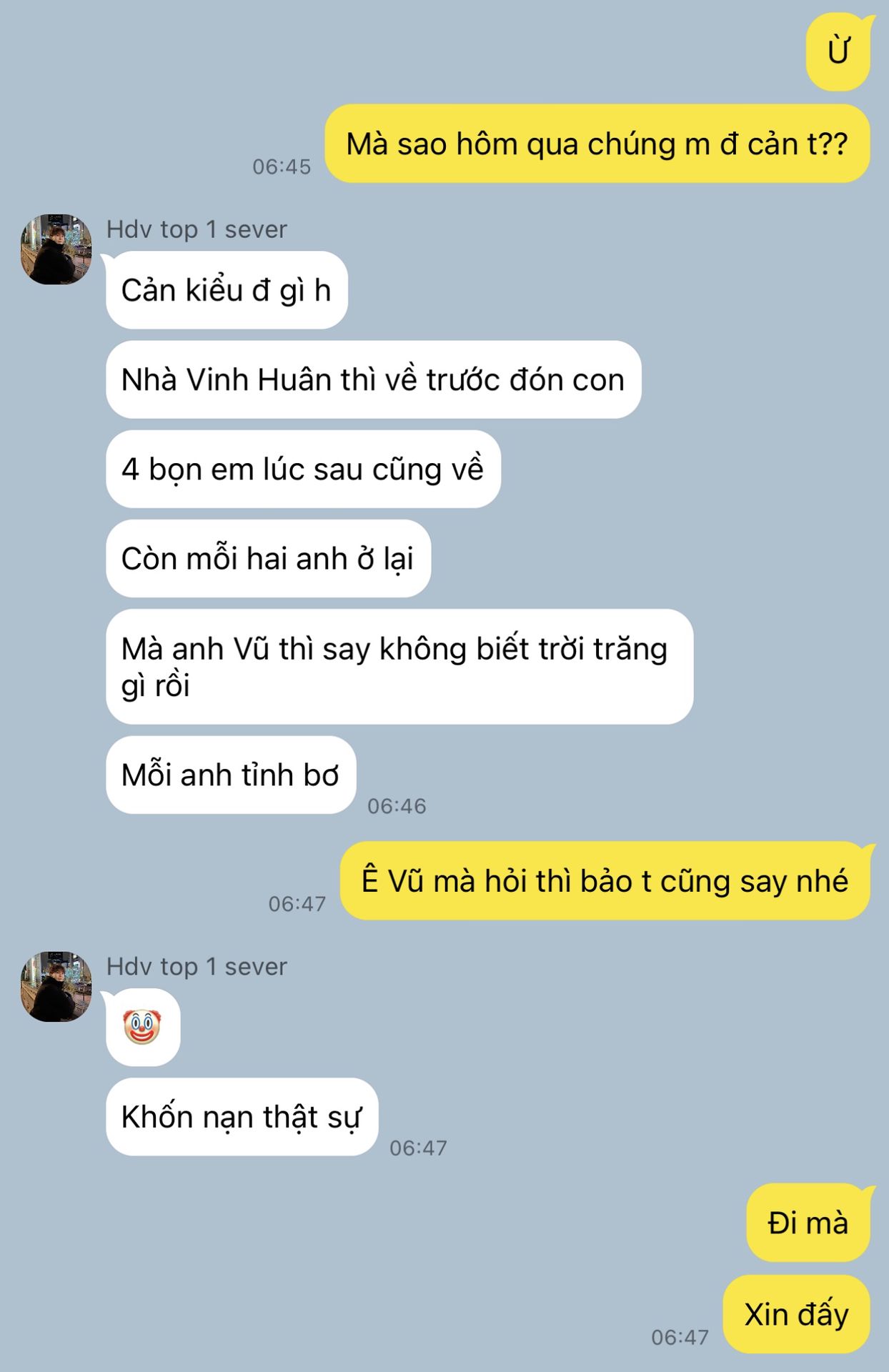Open the lower Hdv top 1 sever avatar
The height and width of the screenshot is (1372, 889).
click(56, 986)
